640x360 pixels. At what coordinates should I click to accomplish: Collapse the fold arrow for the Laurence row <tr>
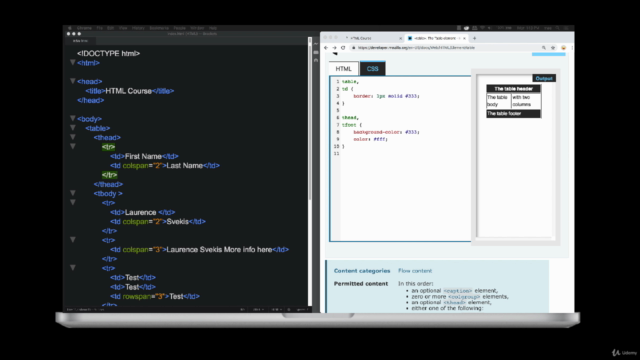(73, 202)
